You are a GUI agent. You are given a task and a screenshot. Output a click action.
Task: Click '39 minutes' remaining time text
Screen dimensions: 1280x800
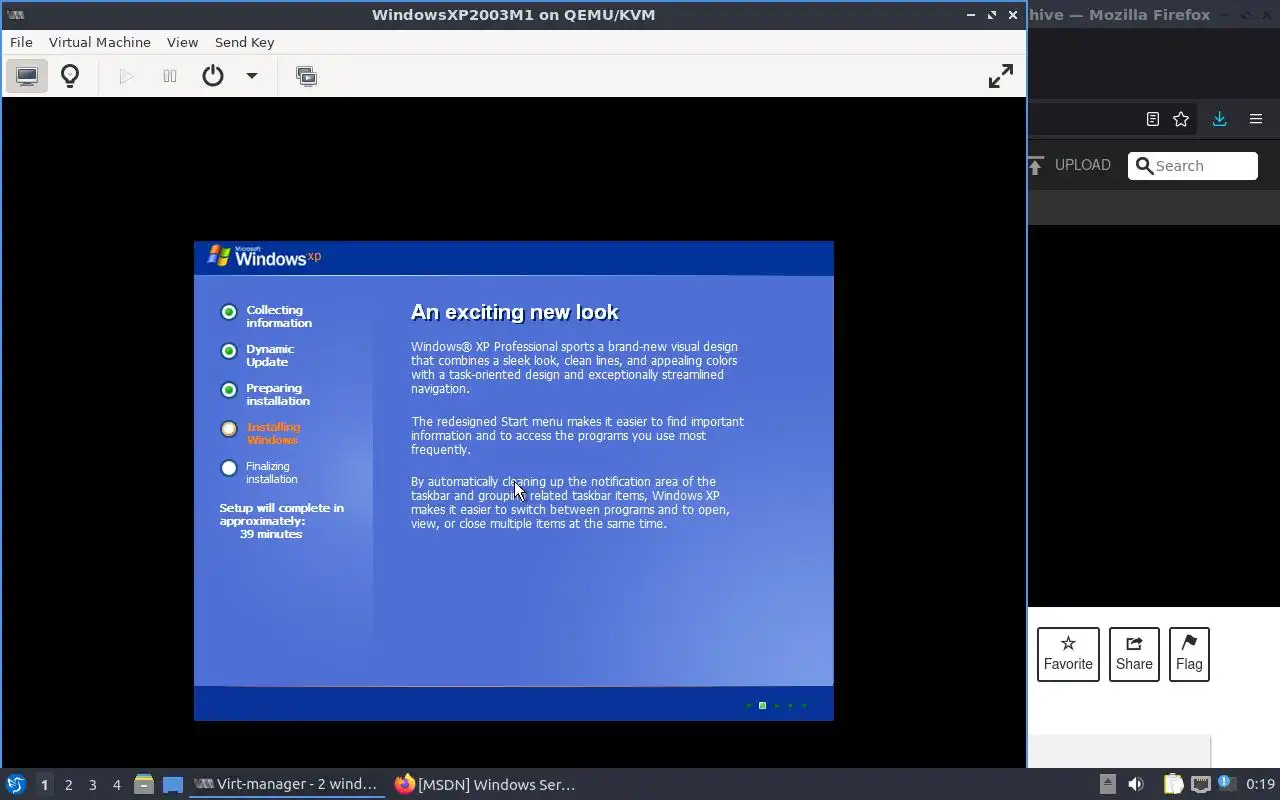click(x=271, y=534)
